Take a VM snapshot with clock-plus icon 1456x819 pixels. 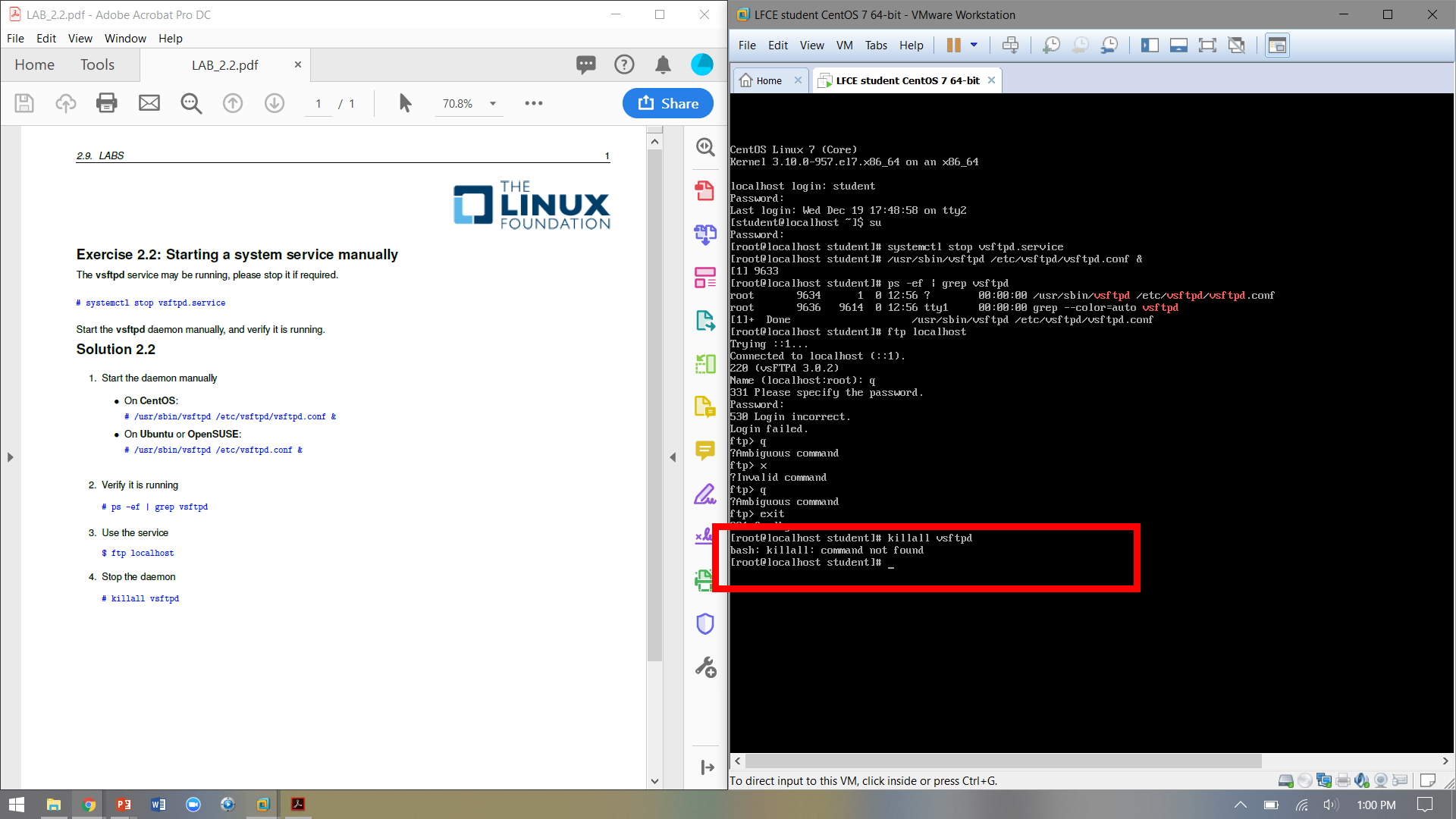[1051, 45]
